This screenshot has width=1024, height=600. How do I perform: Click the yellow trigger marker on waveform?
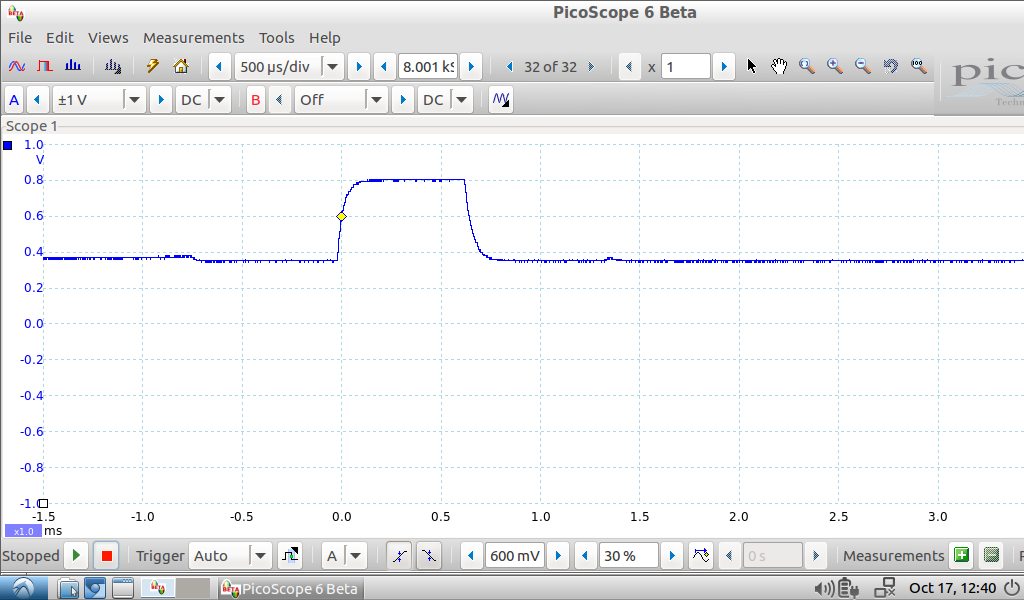tap(341, 217)
